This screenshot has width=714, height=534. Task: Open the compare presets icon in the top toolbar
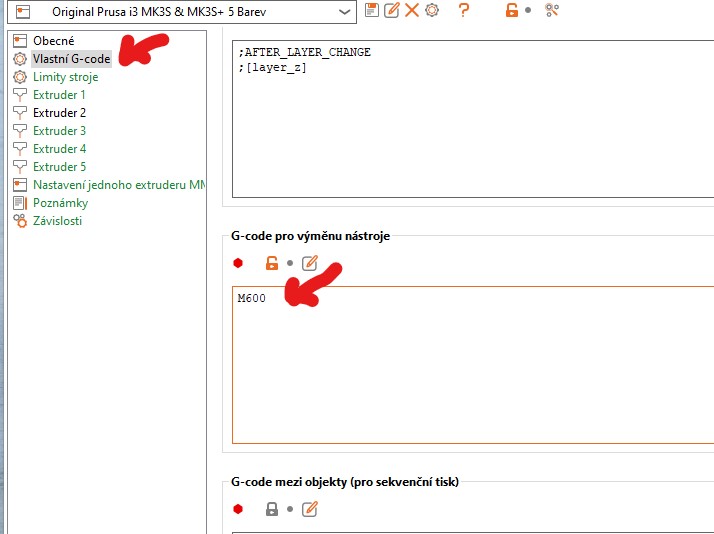coord(551,10)
